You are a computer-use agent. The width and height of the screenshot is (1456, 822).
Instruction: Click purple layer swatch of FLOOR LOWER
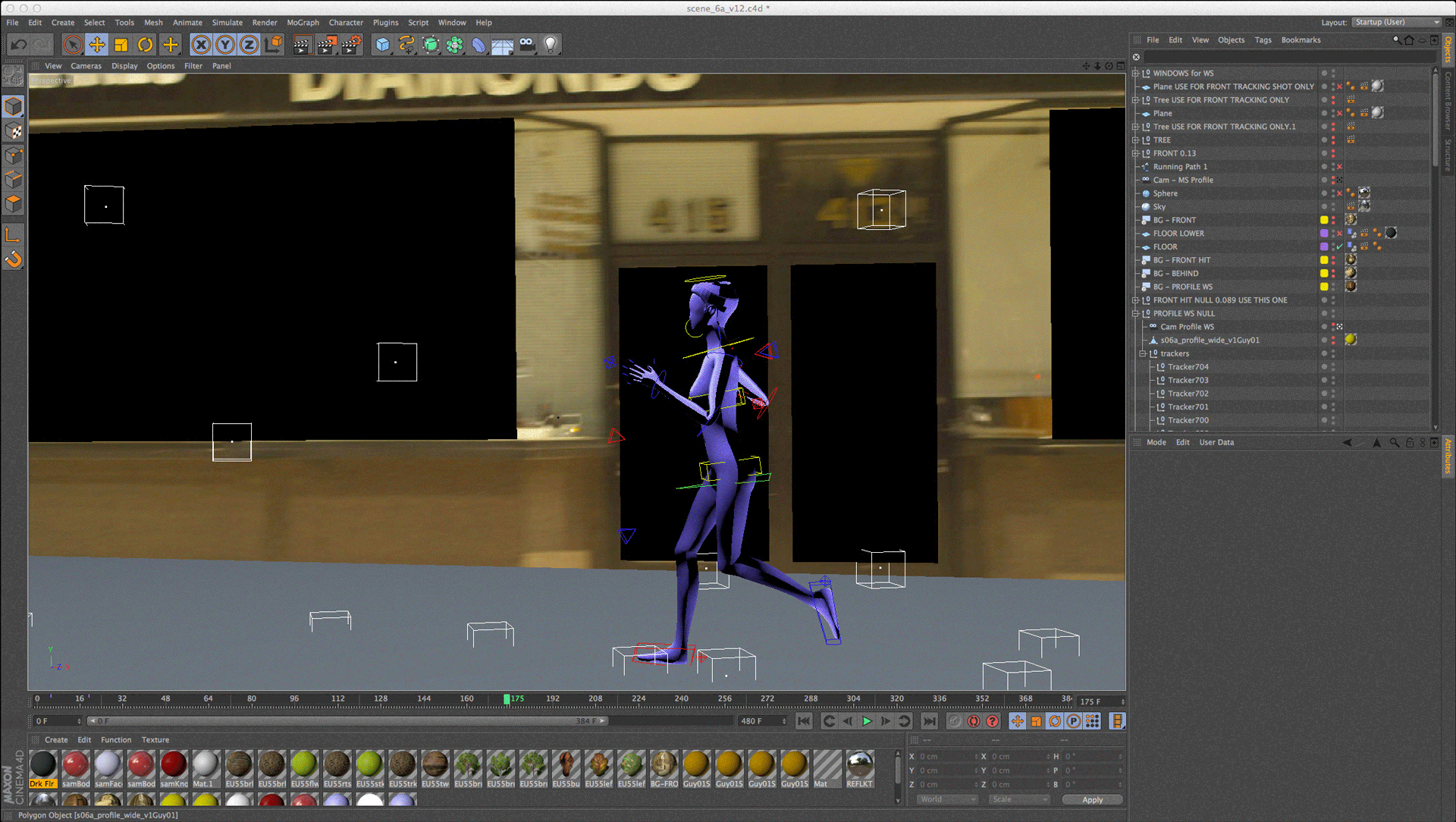click(1324, 234)
